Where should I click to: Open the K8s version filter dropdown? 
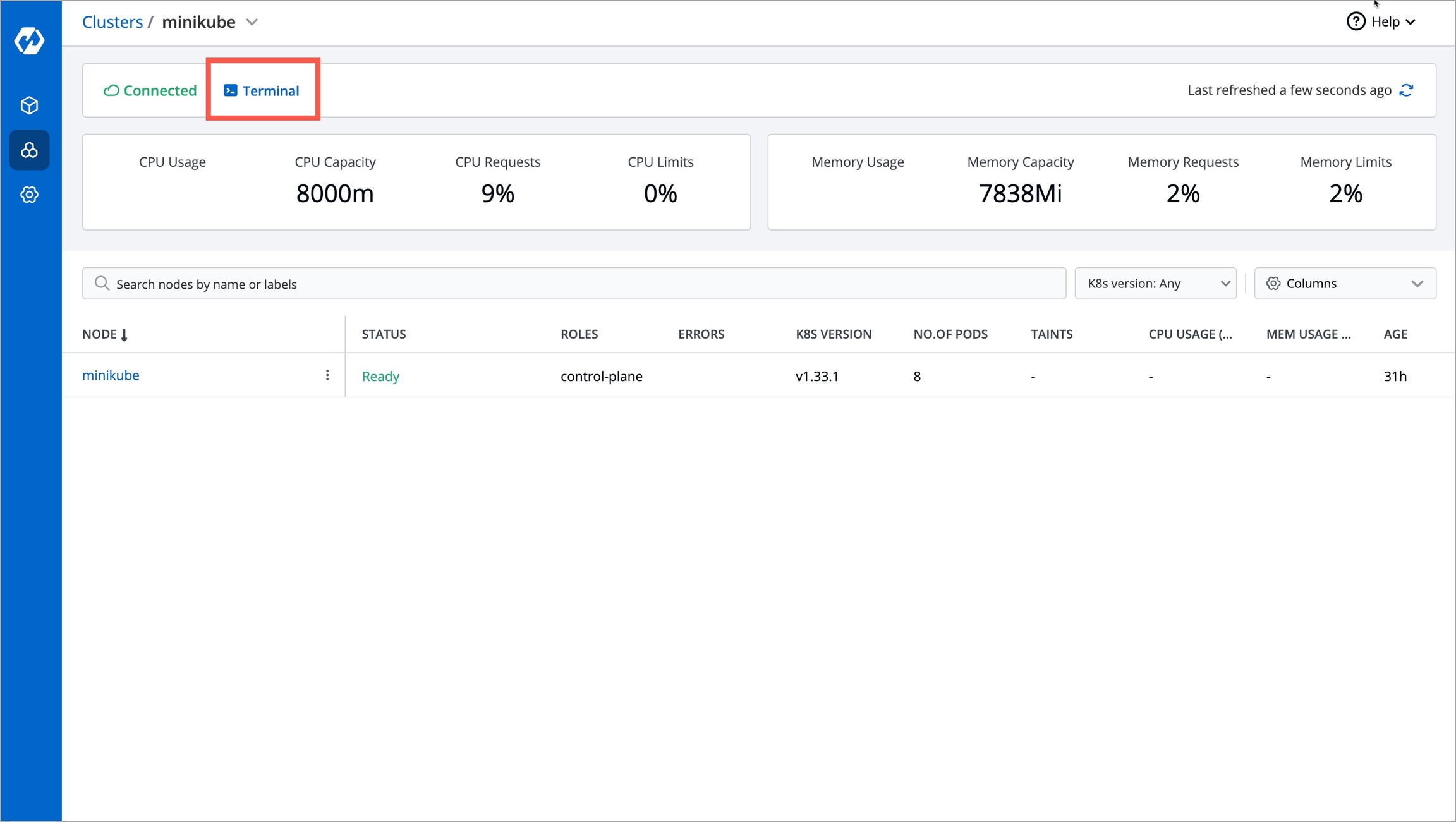pos(1155,284)
